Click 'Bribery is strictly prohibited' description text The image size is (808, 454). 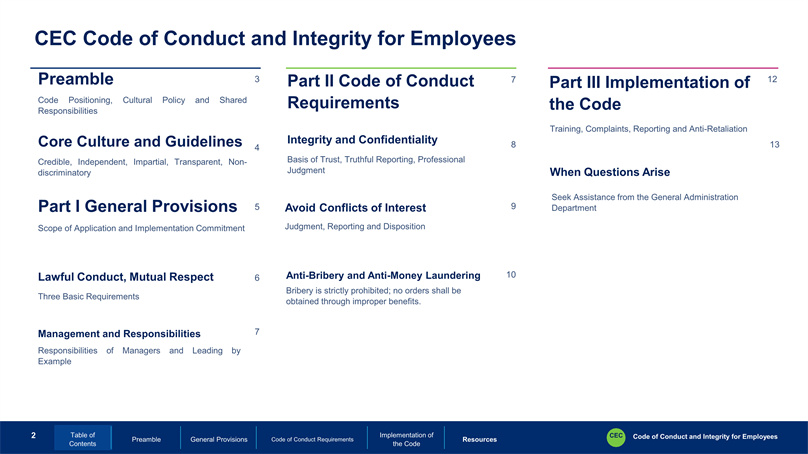tap(374, 296)
